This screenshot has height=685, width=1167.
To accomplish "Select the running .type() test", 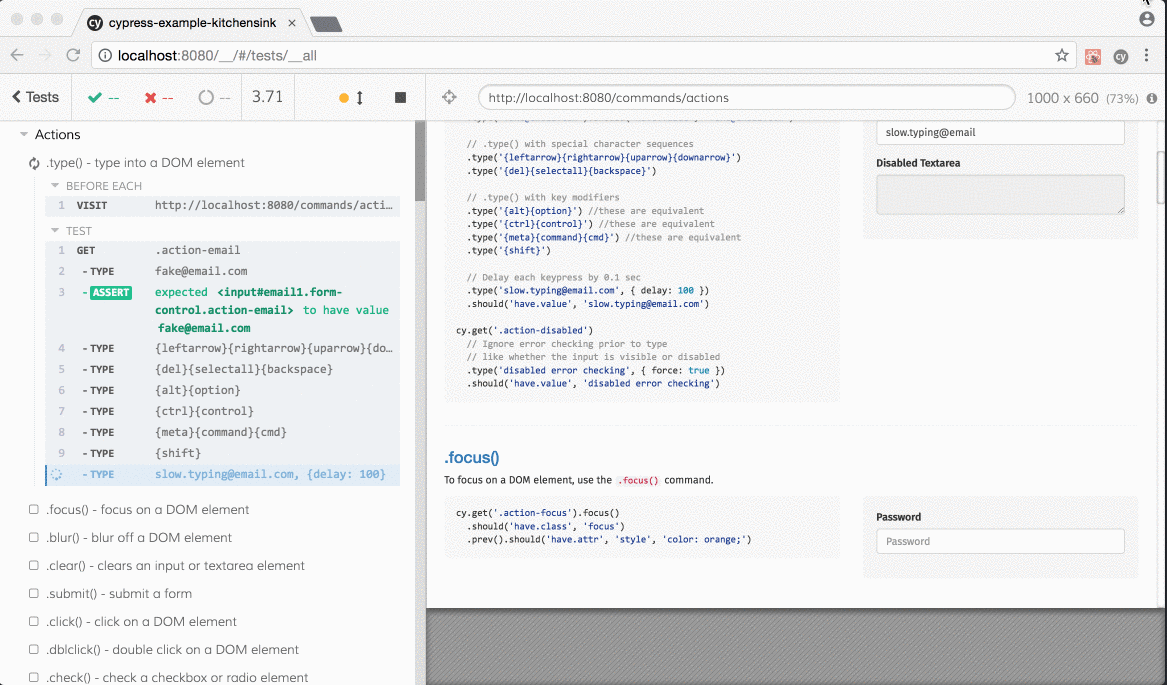I will [145, 162].
